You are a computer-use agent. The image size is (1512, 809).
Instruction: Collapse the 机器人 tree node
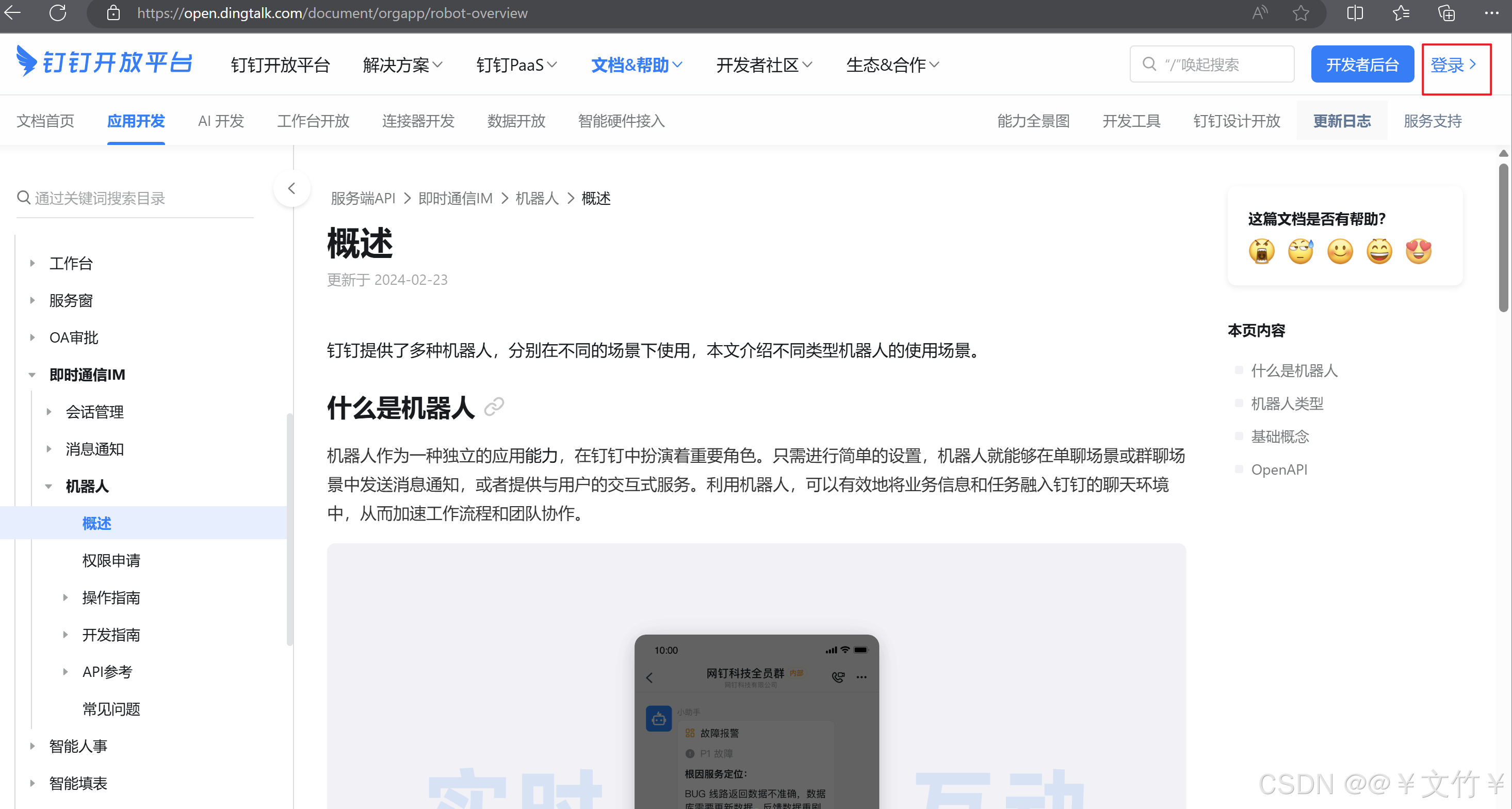48,486
